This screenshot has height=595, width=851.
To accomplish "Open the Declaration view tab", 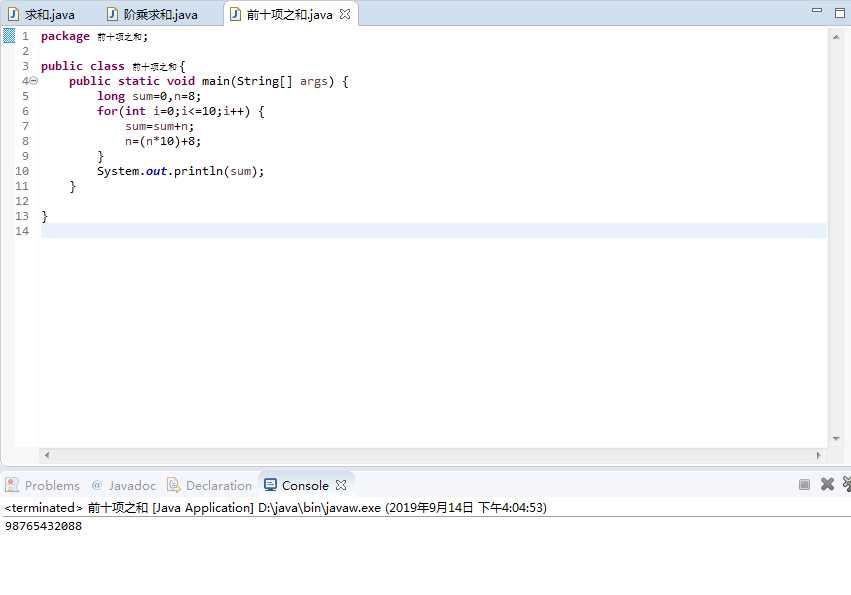I will (210, 485).
